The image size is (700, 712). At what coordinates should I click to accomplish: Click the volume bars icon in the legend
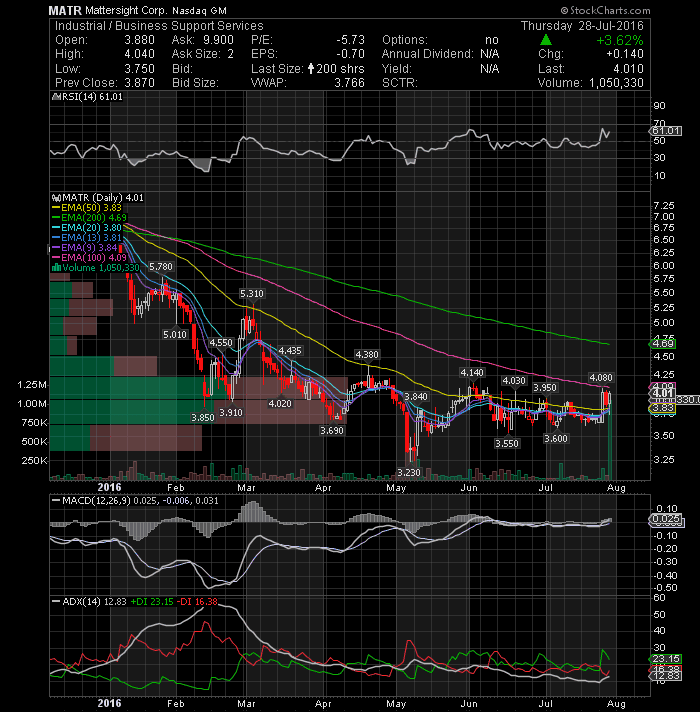(57, 268)
